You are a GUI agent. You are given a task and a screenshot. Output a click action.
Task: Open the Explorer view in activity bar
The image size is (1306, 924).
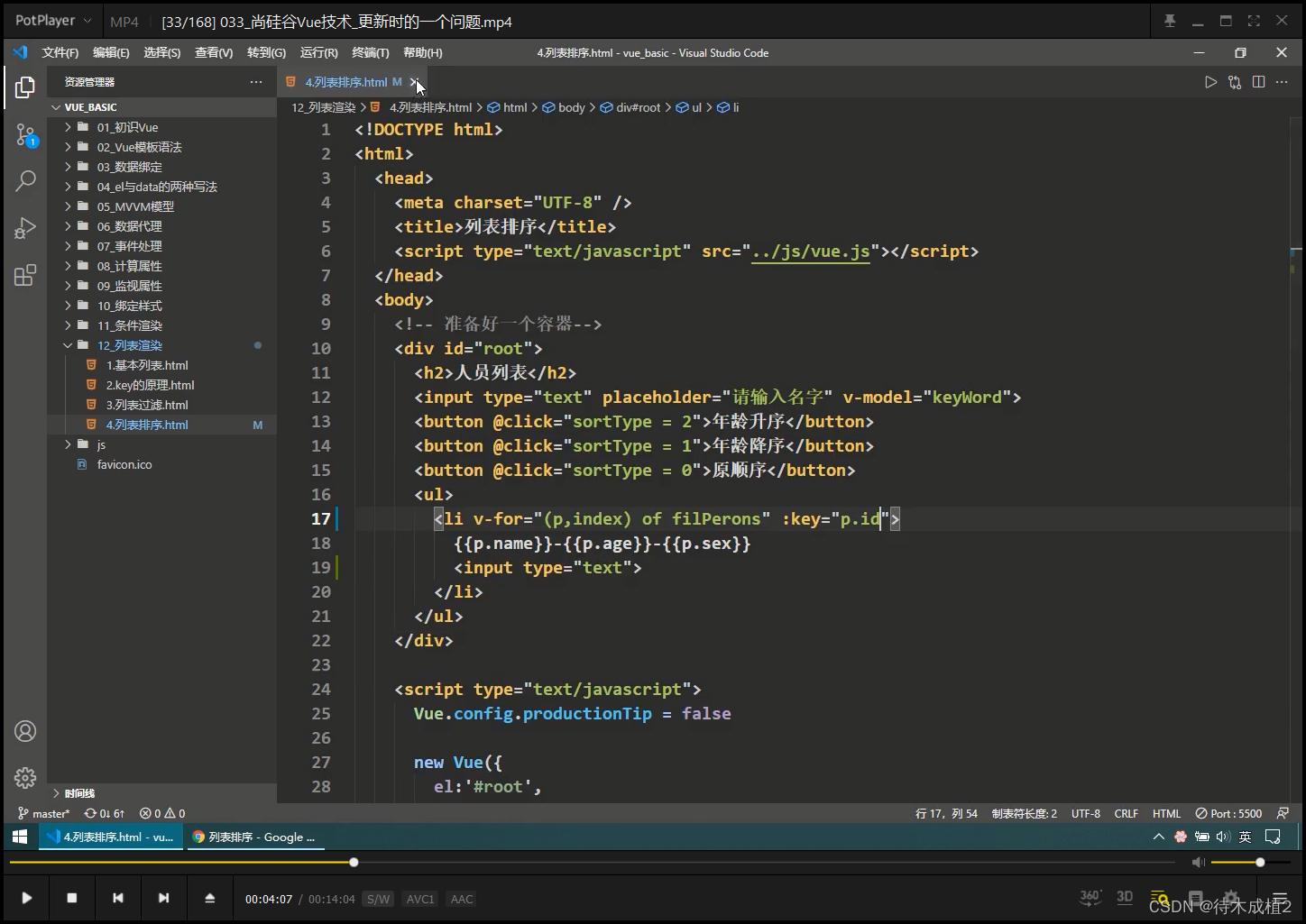25,87
